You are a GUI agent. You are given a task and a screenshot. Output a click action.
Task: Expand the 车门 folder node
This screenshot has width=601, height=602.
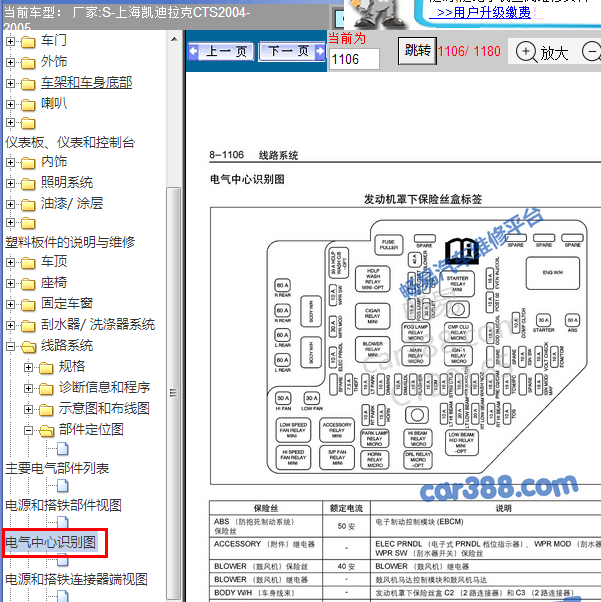(x=10, y=41)
